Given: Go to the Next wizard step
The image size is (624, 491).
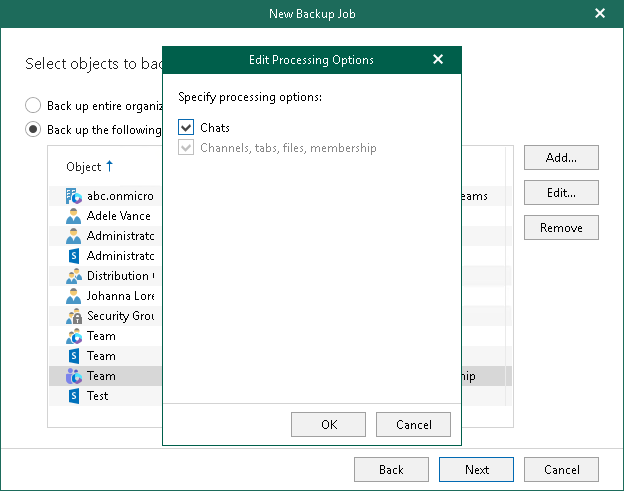Looking at the screenshot, I should coord(477,470).
